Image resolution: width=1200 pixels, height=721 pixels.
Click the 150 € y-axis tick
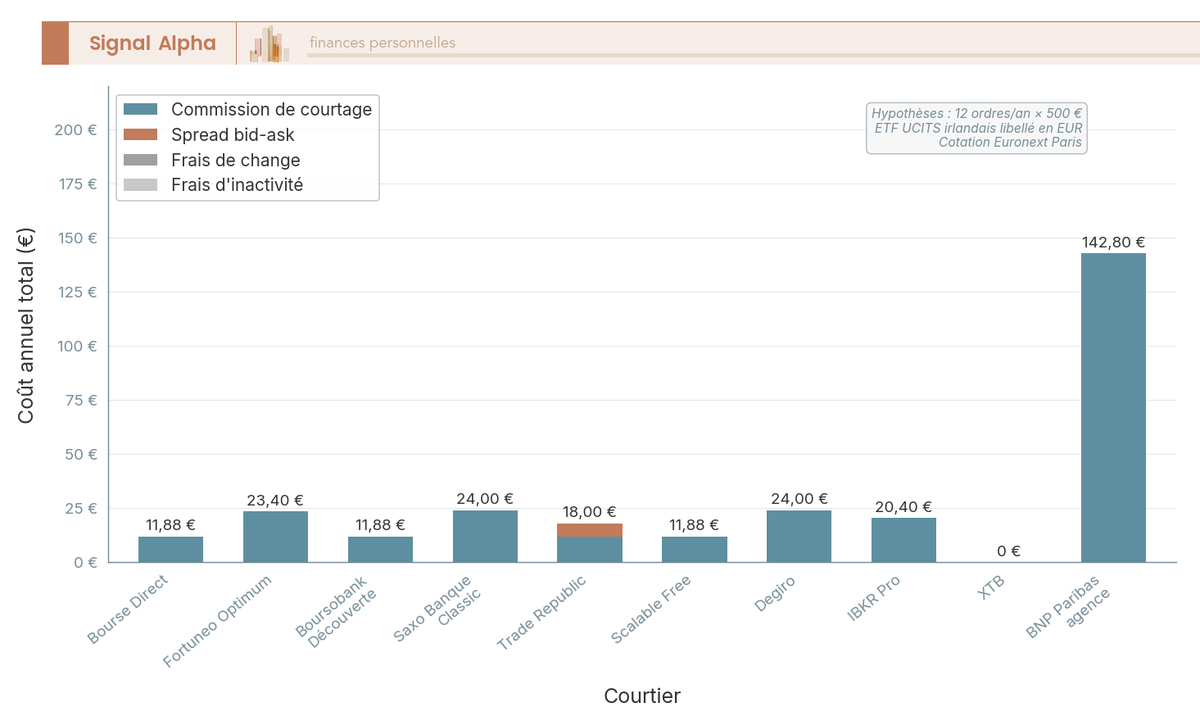[x=78, y=238]
